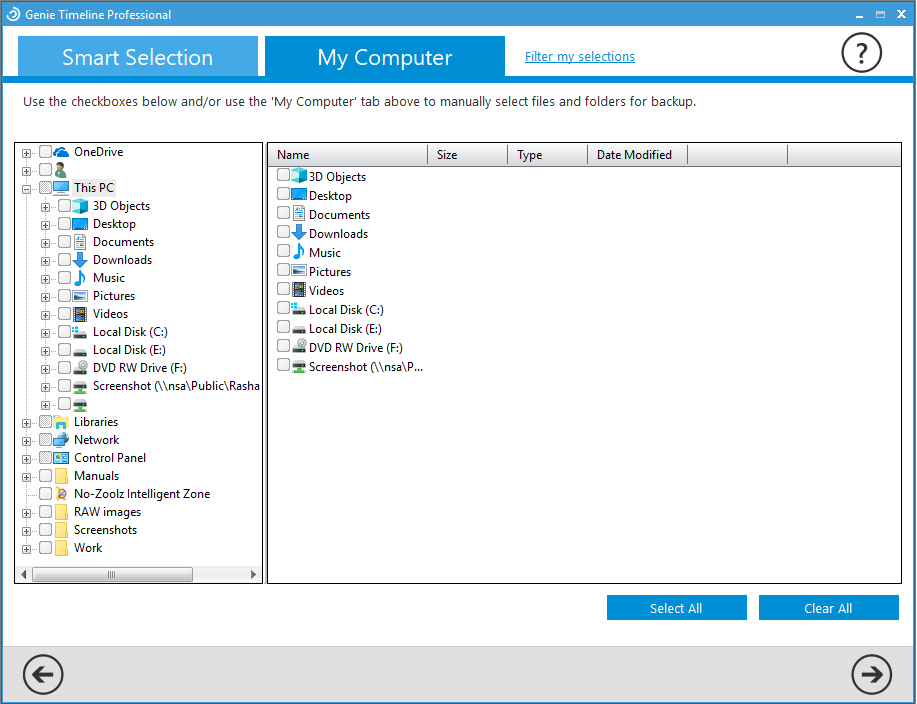Open the Filter my selections link
Image resolution: width=917 pixels, height=704 pixels.
pyautogui.click(x=580, y=57)
